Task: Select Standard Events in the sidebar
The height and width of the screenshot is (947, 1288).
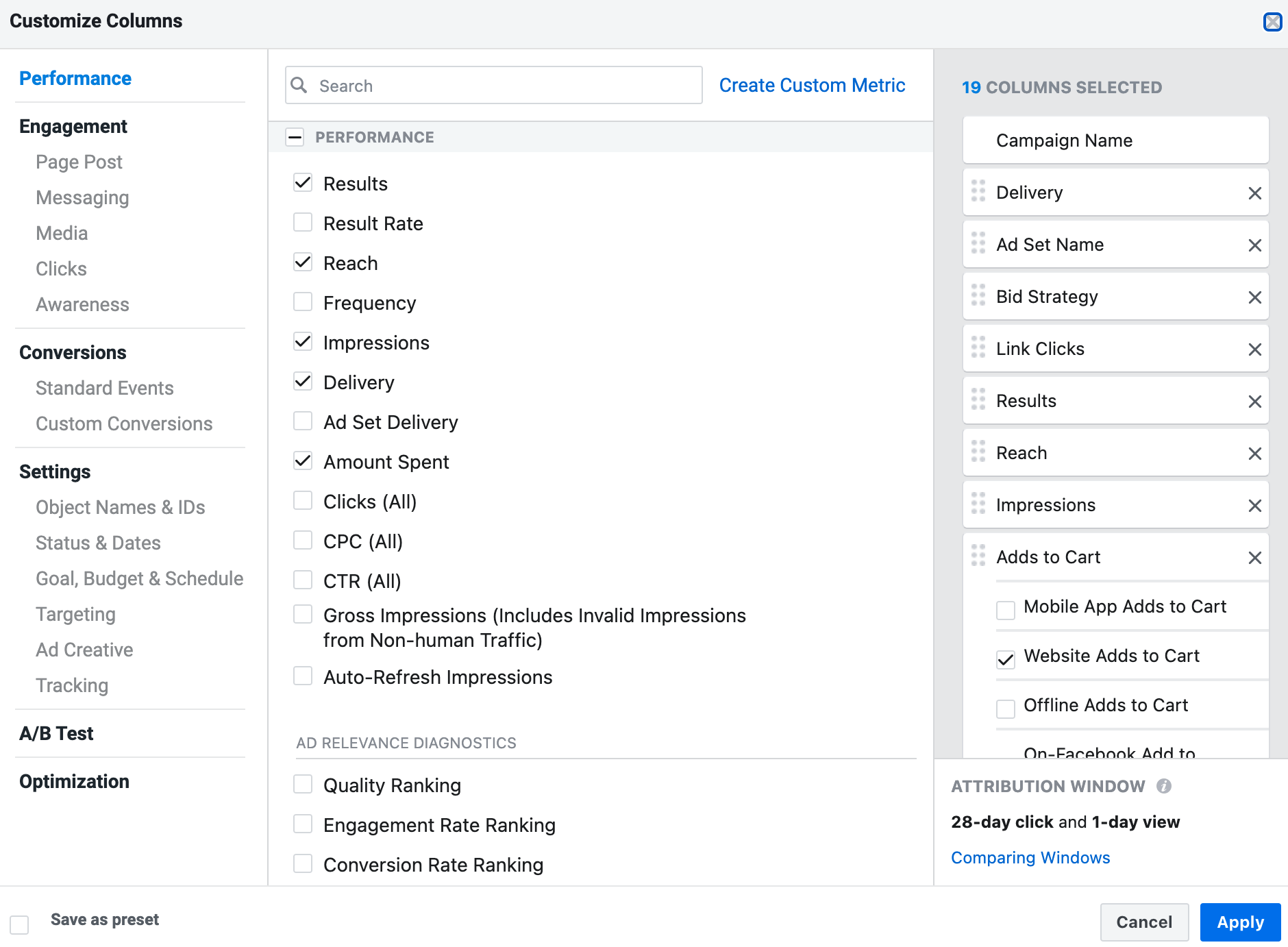Action: 104,388
